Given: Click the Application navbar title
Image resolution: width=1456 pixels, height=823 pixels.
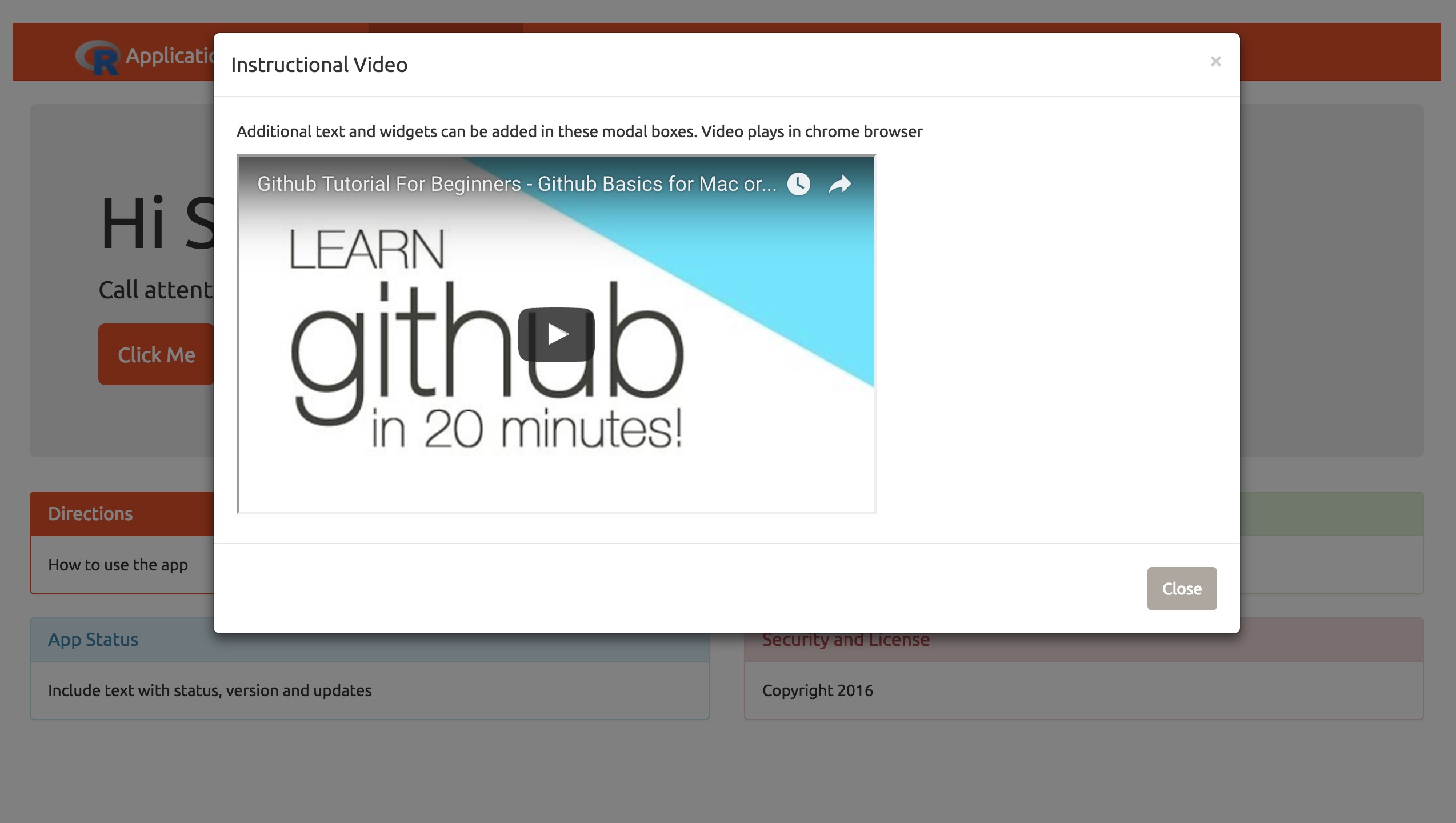Looking at the screenshot, I should tap(169, 56).
